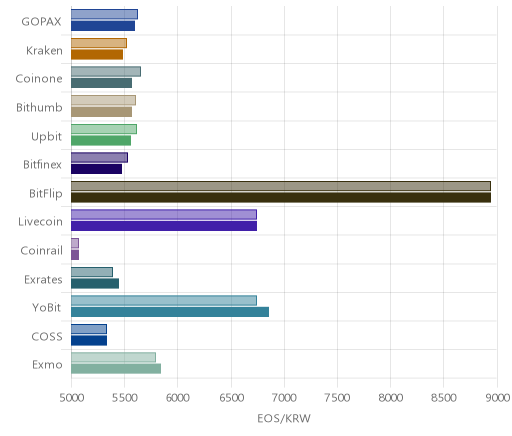The image size is (512, 436).
Task: Click the dark BitFlip bar
Action: pos(281,198)
